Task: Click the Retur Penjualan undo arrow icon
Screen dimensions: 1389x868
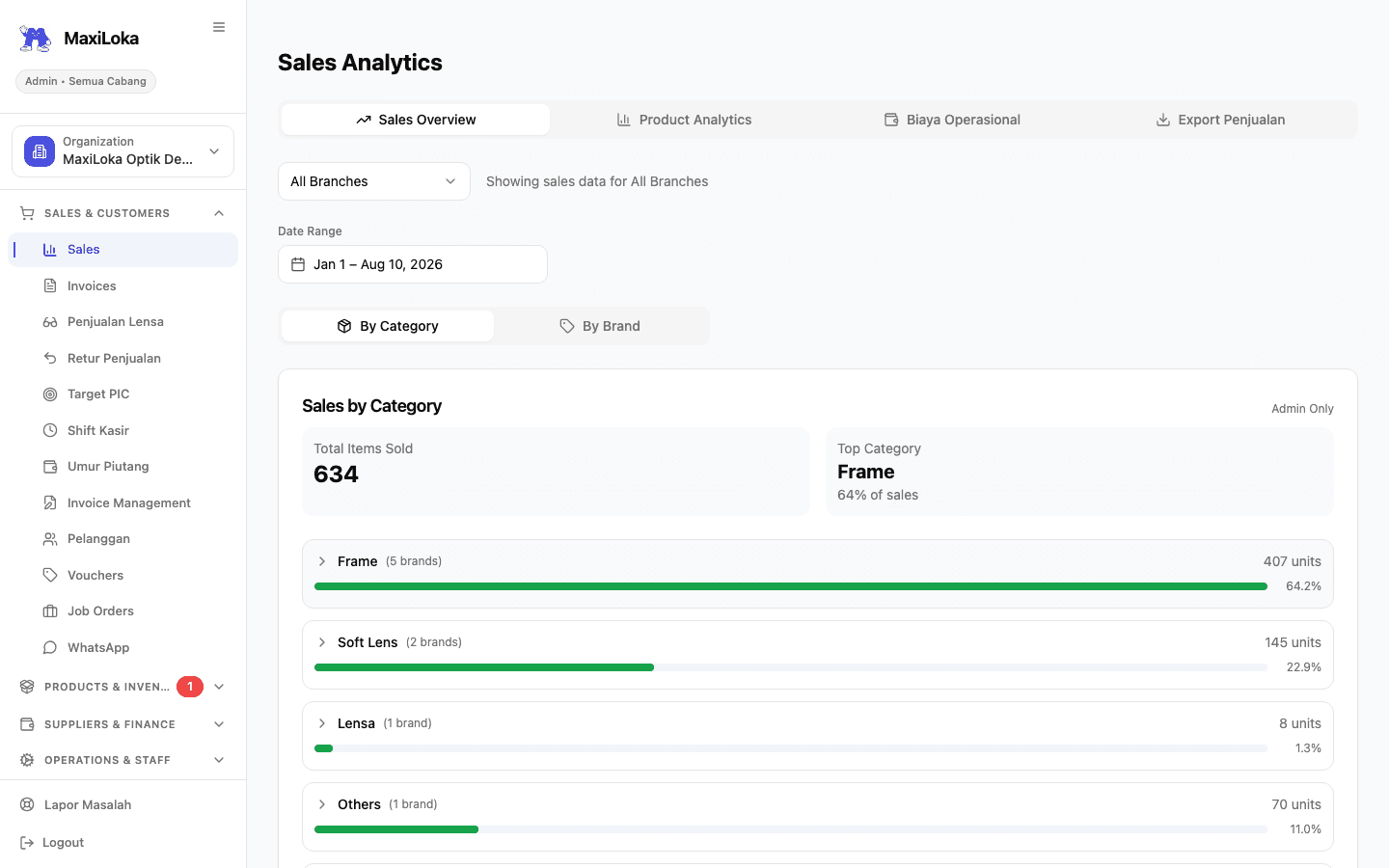Action: tap(50, 358)
